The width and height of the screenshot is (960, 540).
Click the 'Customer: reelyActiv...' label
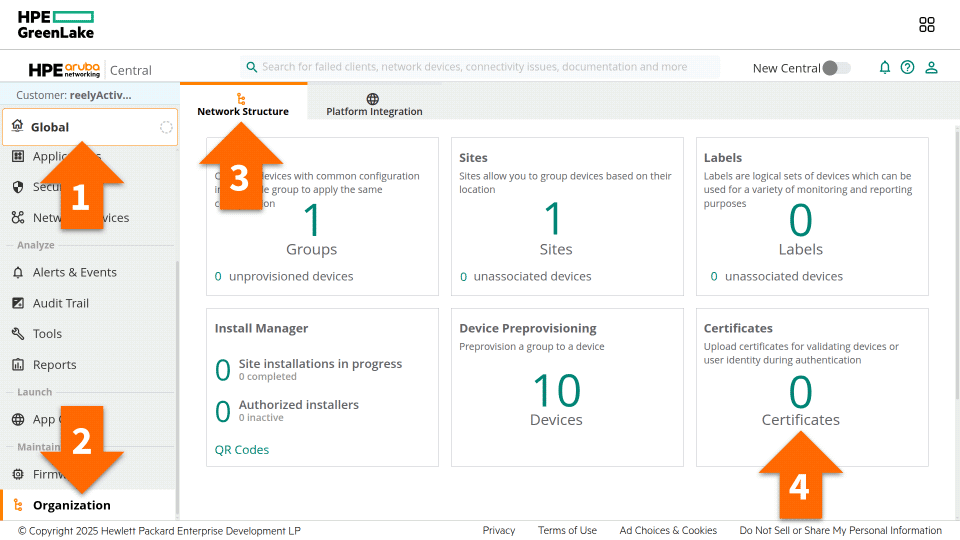point(73,95)
